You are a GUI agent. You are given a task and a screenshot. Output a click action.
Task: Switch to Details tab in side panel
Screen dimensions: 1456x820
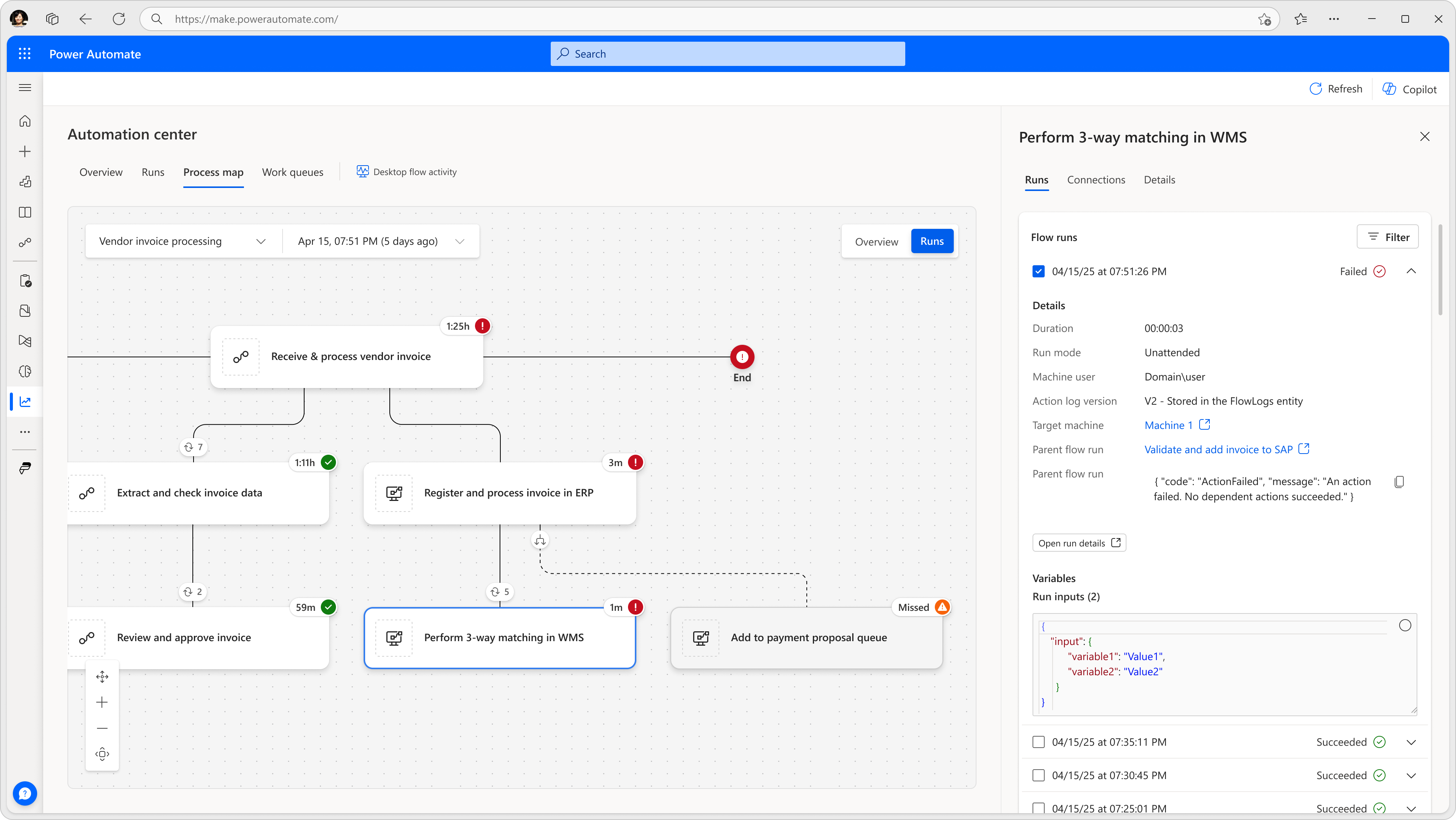(x=1159, y=180)
